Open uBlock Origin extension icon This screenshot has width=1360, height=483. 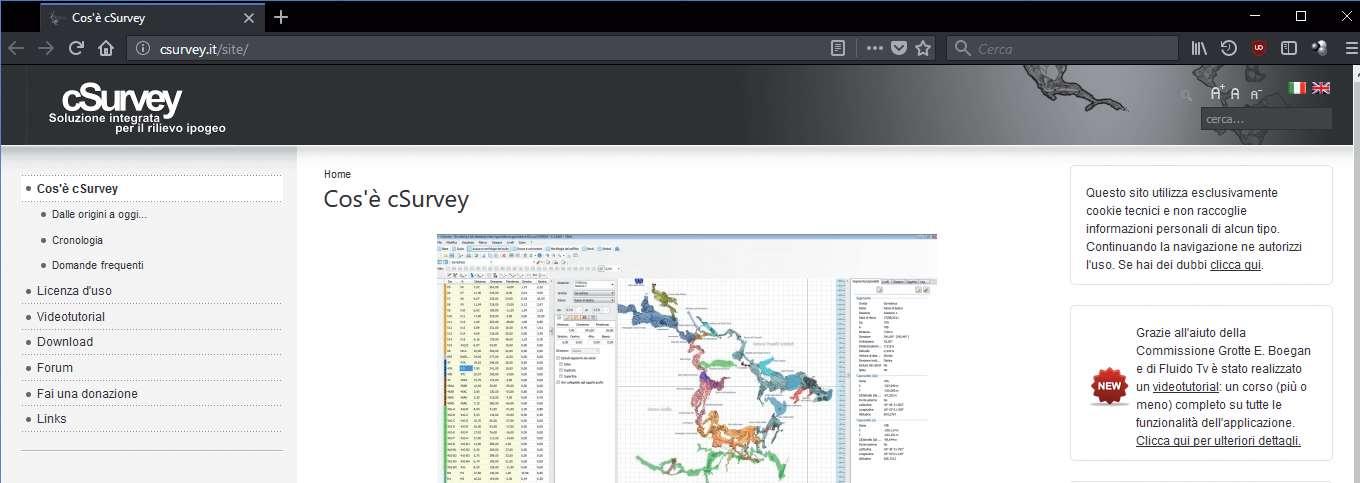(1259, 48)
